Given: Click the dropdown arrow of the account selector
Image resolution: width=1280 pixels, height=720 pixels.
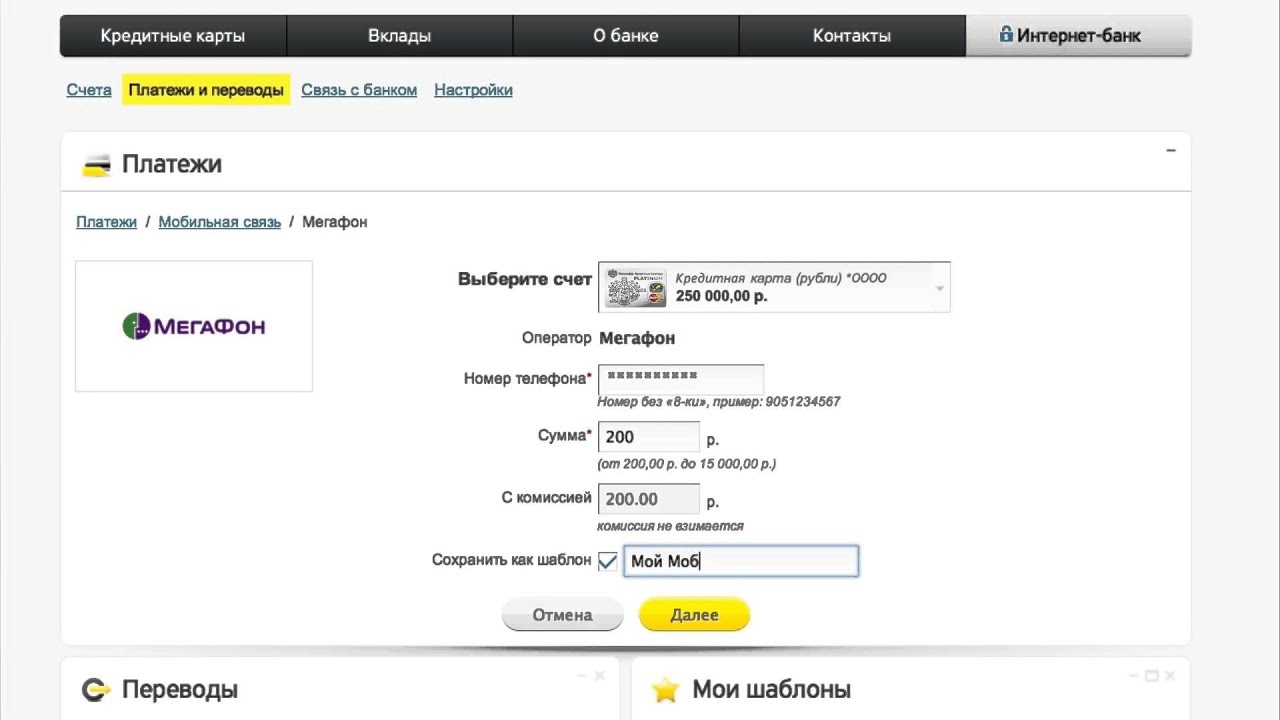Looking at the screenshot, I should [x=939, y=288].
